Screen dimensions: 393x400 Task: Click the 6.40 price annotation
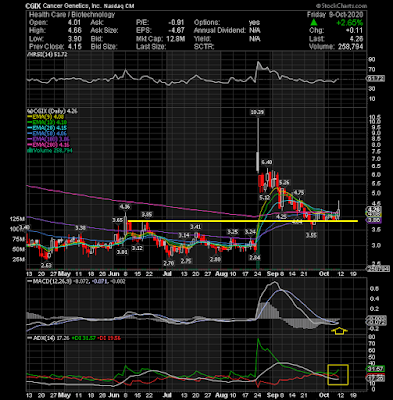[267, 162]
